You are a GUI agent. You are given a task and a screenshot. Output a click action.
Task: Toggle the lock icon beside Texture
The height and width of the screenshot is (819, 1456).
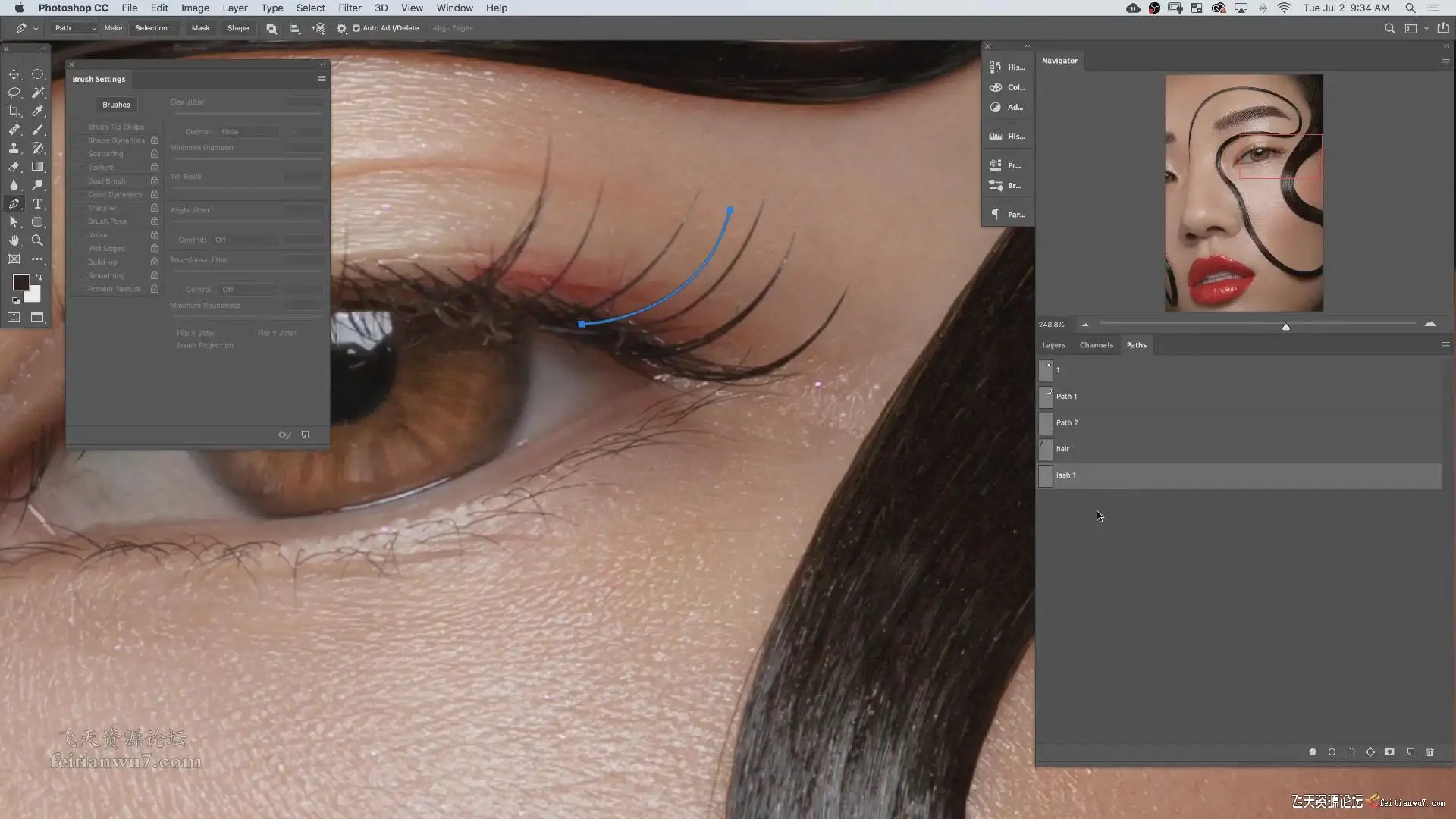[155, 168]
